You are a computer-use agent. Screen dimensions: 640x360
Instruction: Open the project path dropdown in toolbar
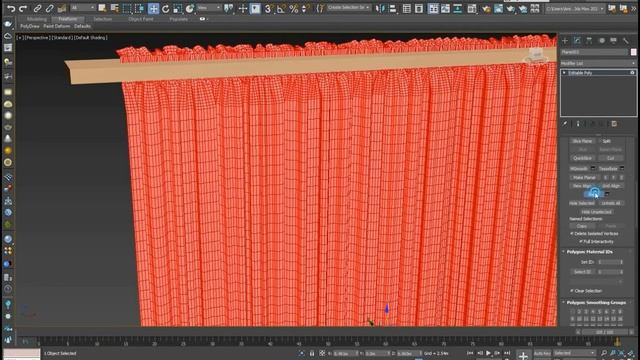click(x=574, y=8)
